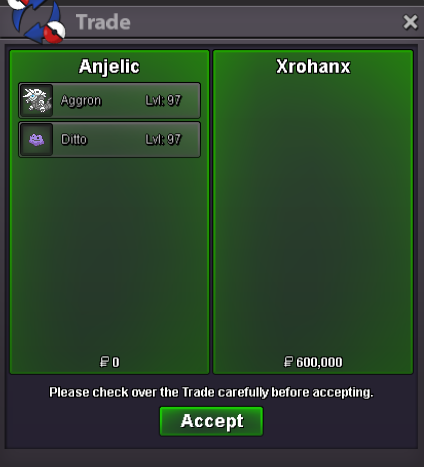The image size is (424, 467).
Task: Close the Trade window
Action: tap(410, 22)
